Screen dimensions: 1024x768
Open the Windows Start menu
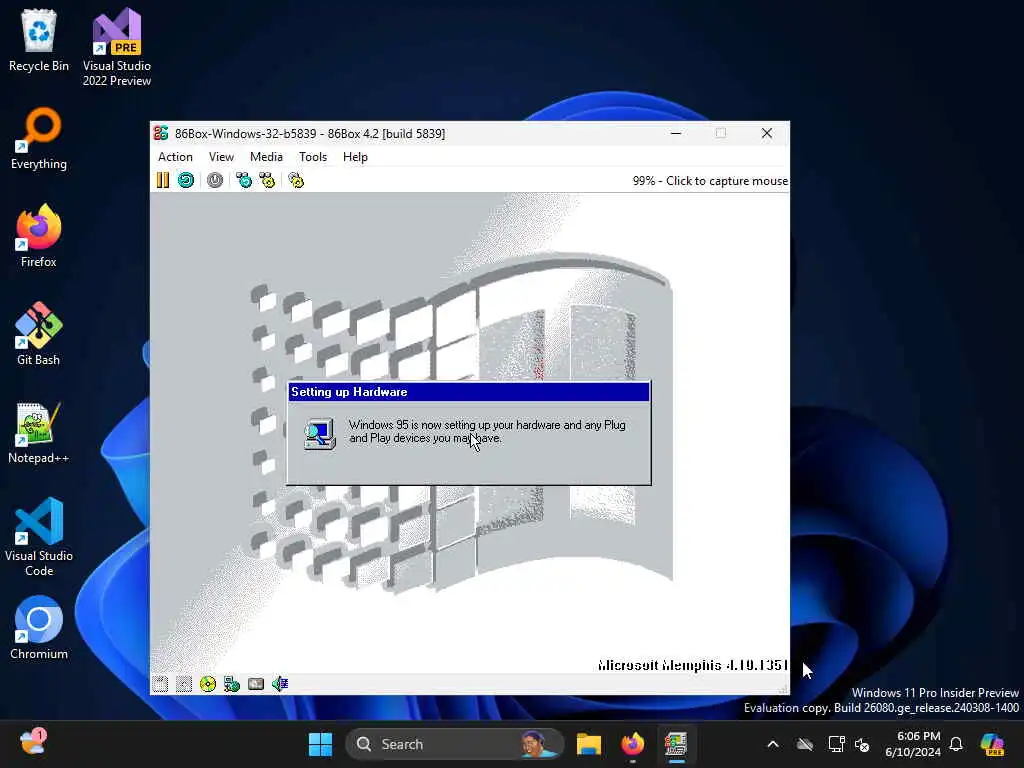click(320, 744)
